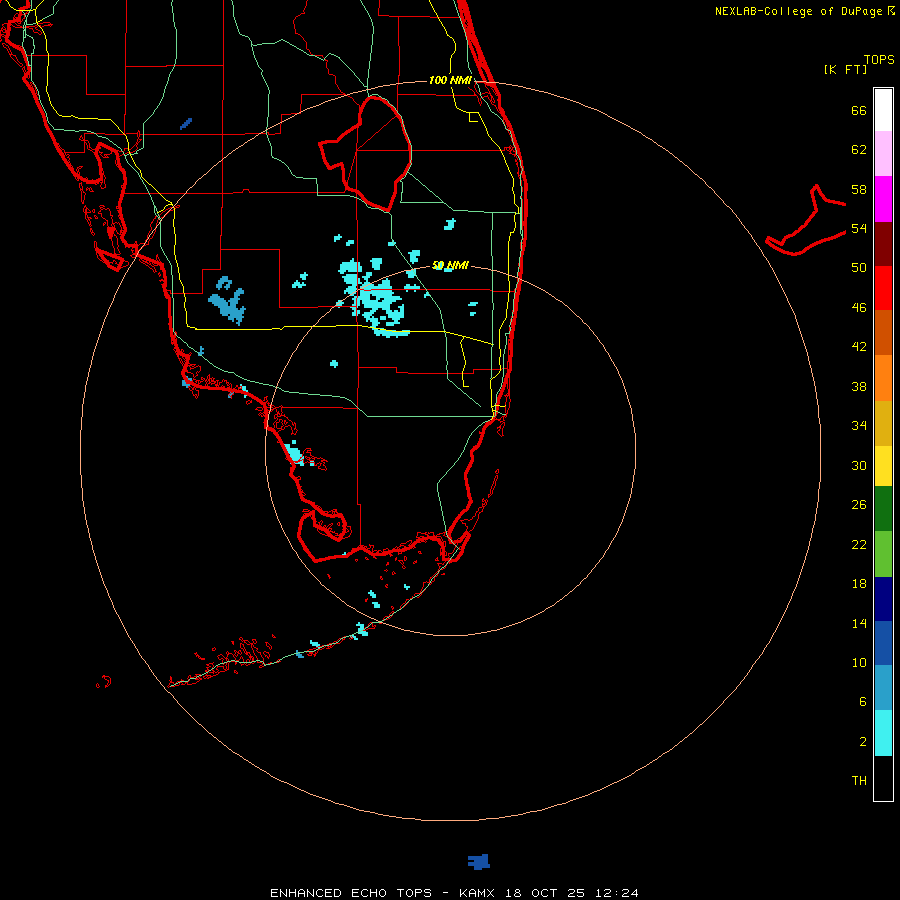Image resolution: width=900 pixels, height=900 pixels.
Task: Click the Bahamas island outline on the right
Action: pyautogui.click(x=806, y=221)
